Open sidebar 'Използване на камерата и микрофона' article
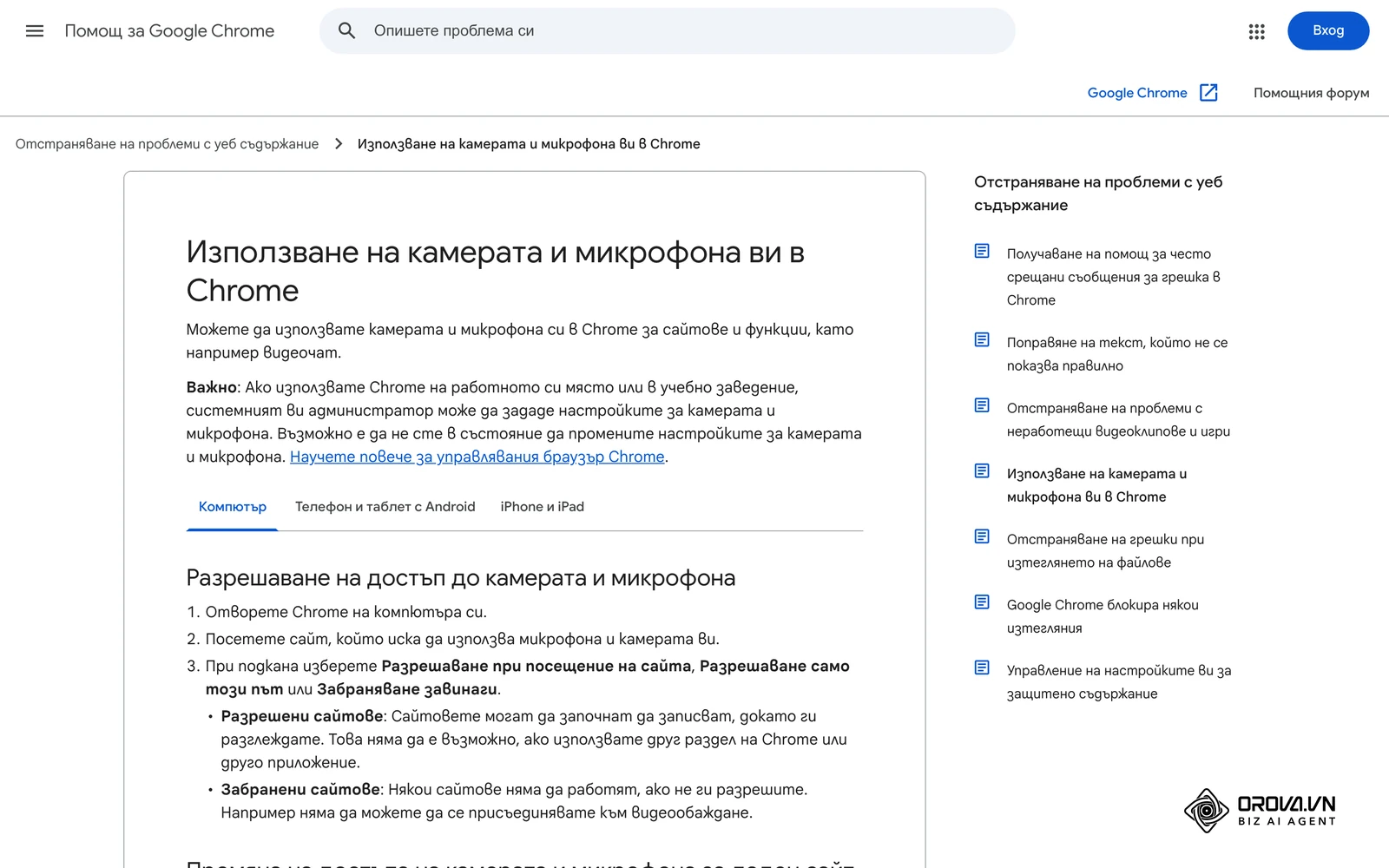The width and height of the screenshot is (1389, 868). 1096,485
